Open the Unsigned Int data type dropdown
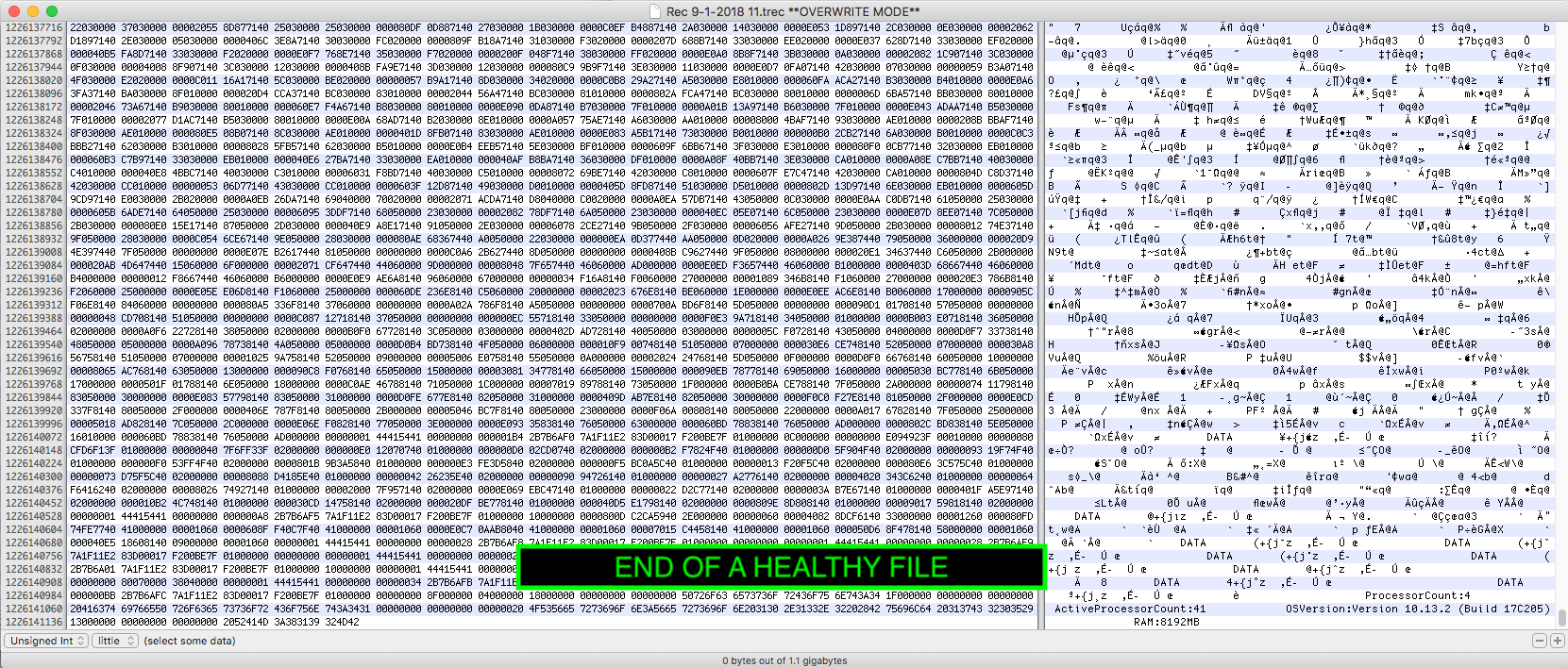The height and width of the screenshot is (668, 1568). [47, 641]
